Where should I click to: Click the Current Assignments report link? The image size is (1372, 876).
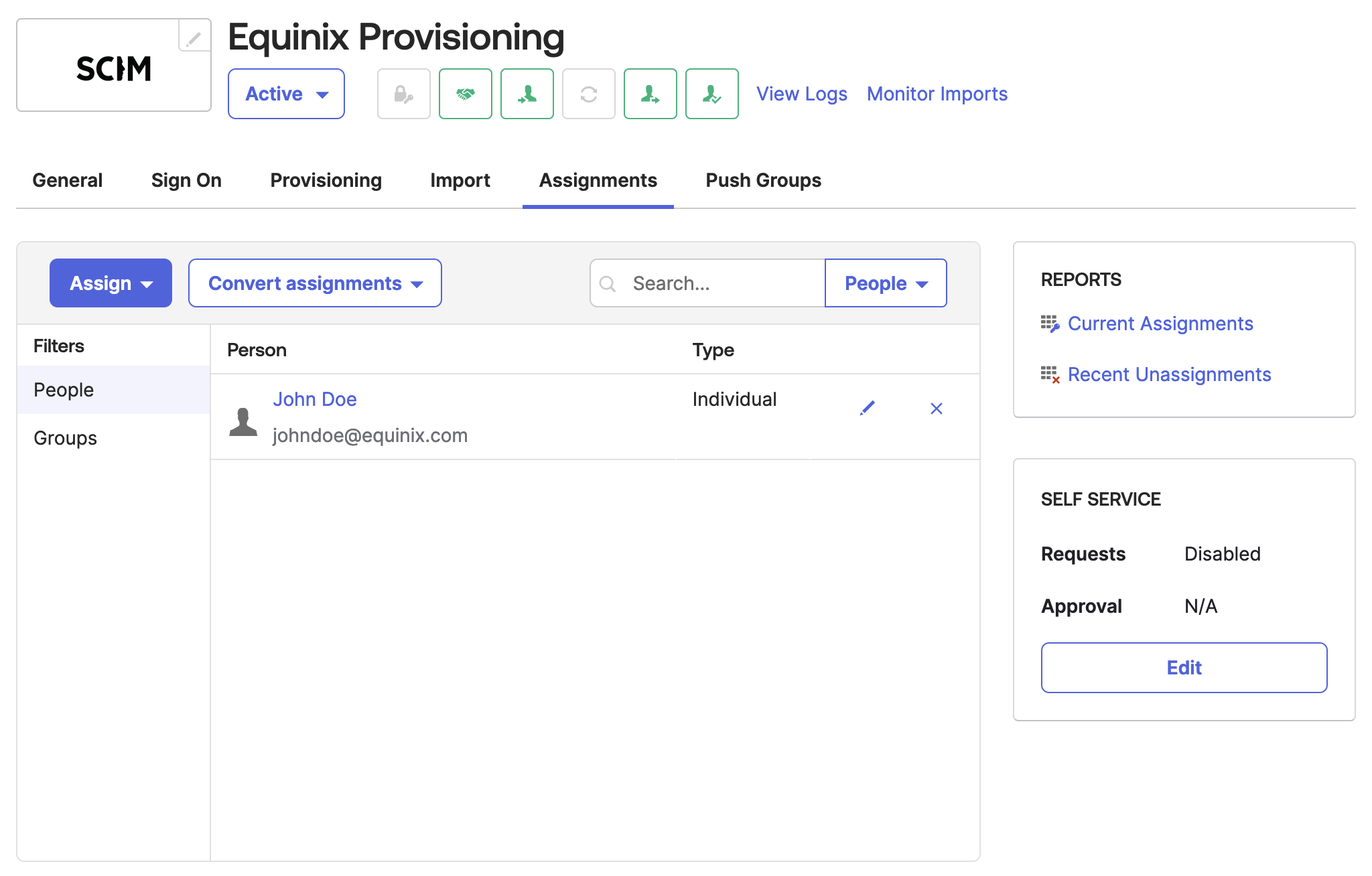point(1160,323)
